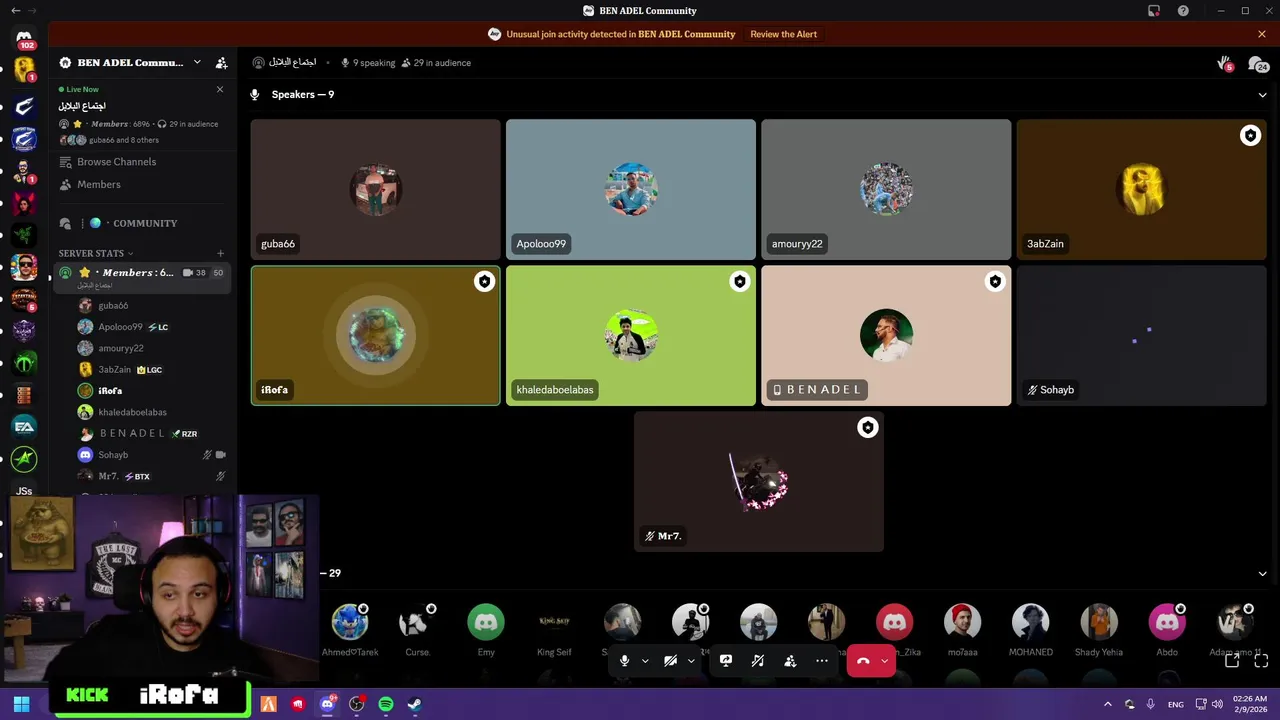Open Discord direct messages home icon
Image resolution: width=1280 pixels, height=720 pixels.
(x=24, y=37)
